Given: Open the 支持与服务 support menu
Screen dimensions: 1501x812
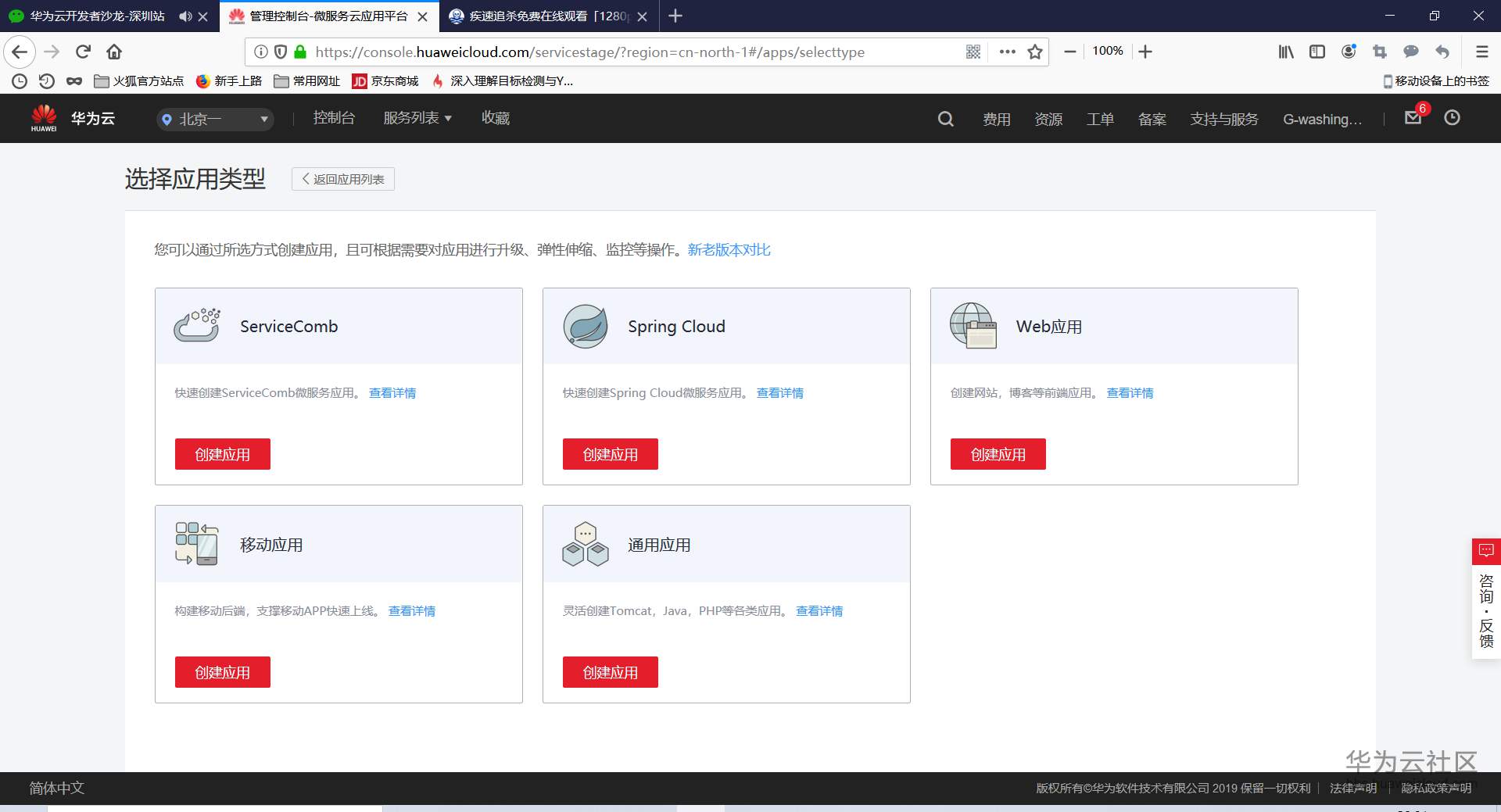Looking at the screenshot, I should click(x=1224, y=119).
